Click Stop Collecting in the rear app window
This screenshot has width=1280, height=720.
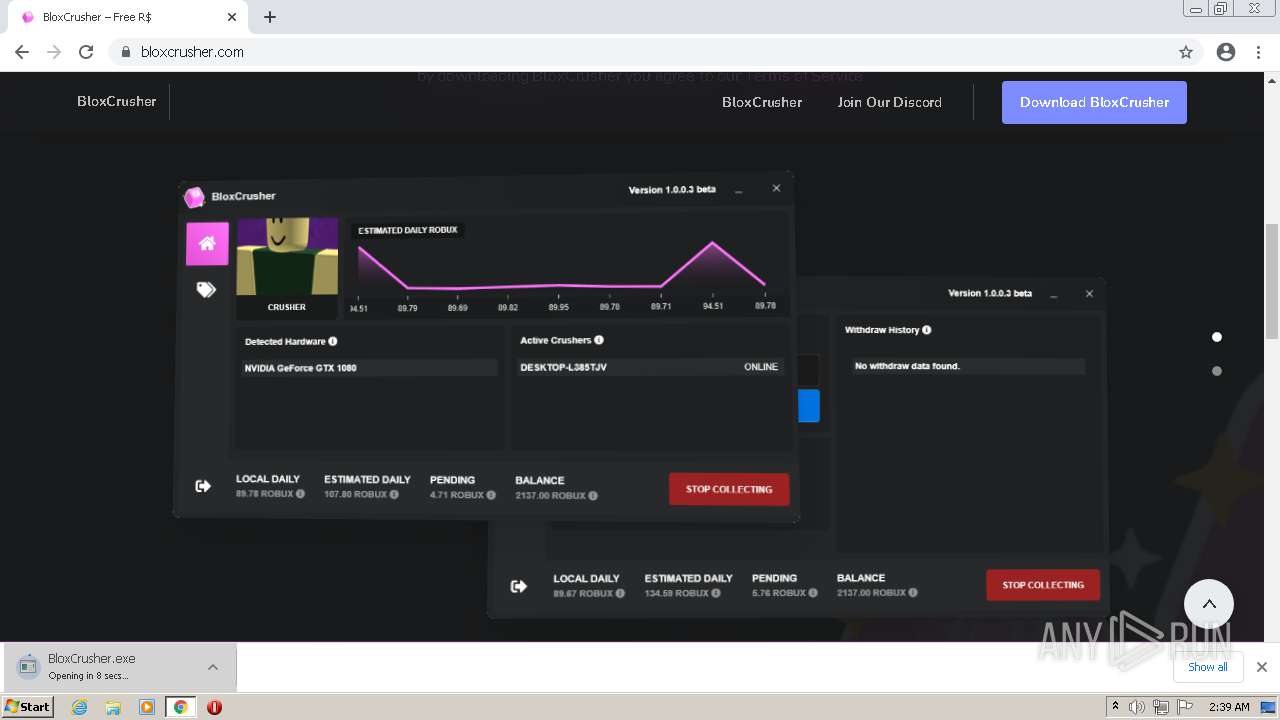1043,585
